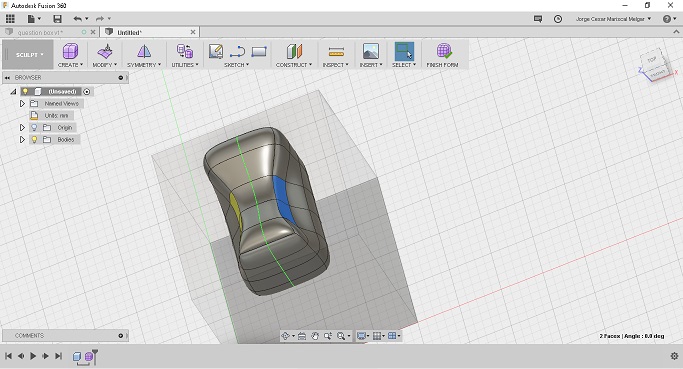Expand the Origin folder
Screen dimensions: 683x369
[22, 128]
